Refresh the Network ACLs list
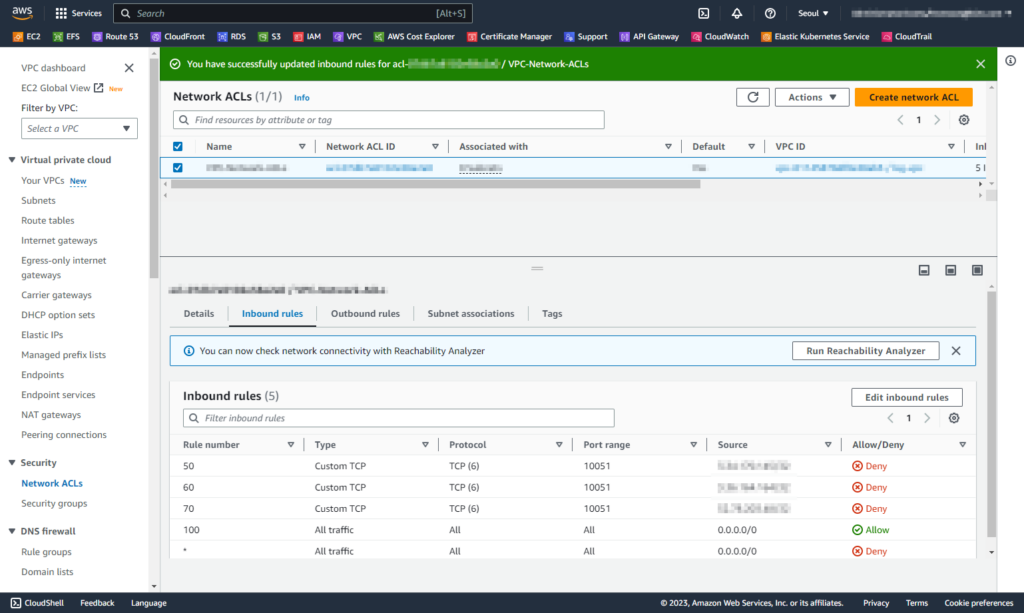Image resolution: width=1024 pixels, height=613 pixels. pos(752,97)
